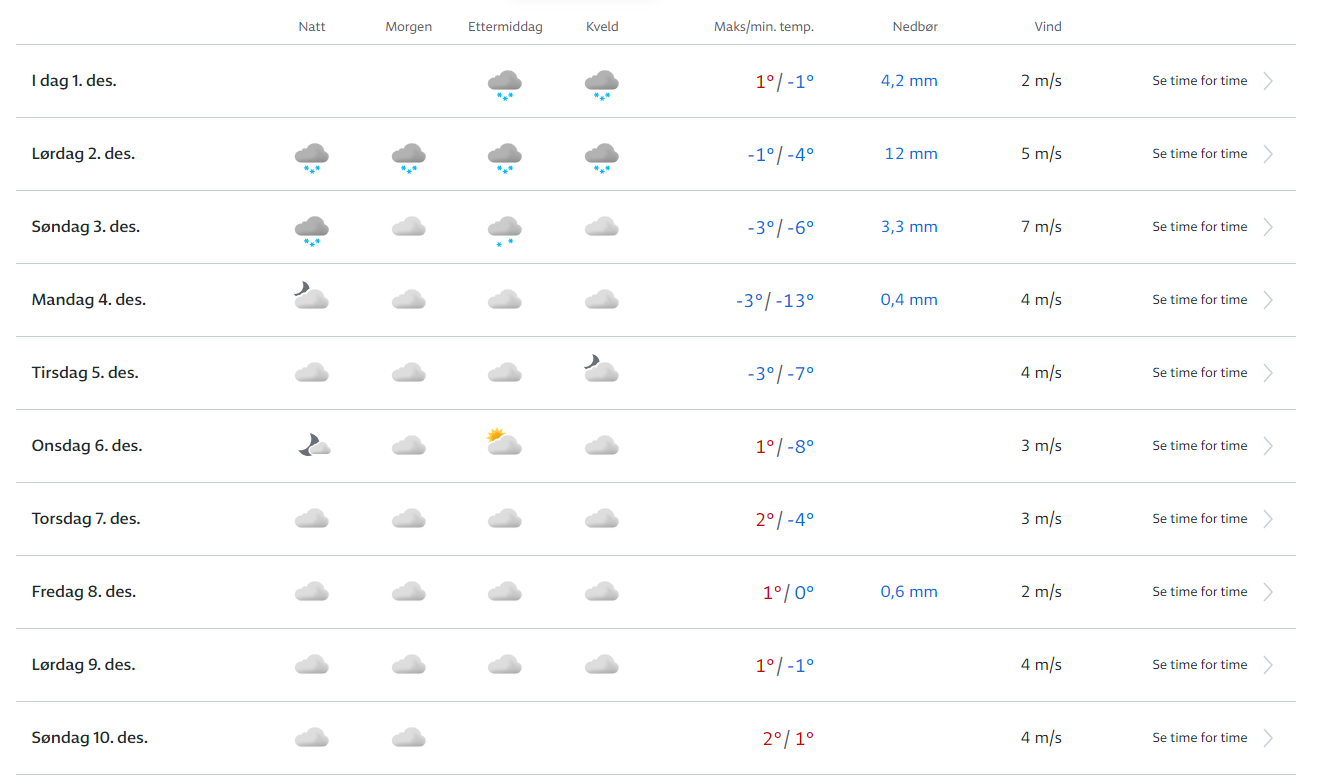The height and width of the screenshot is (784, 1340).
Task: Click Onsdag 6 Dec Natt clear-night icon
Action: (x=313, y=445)
